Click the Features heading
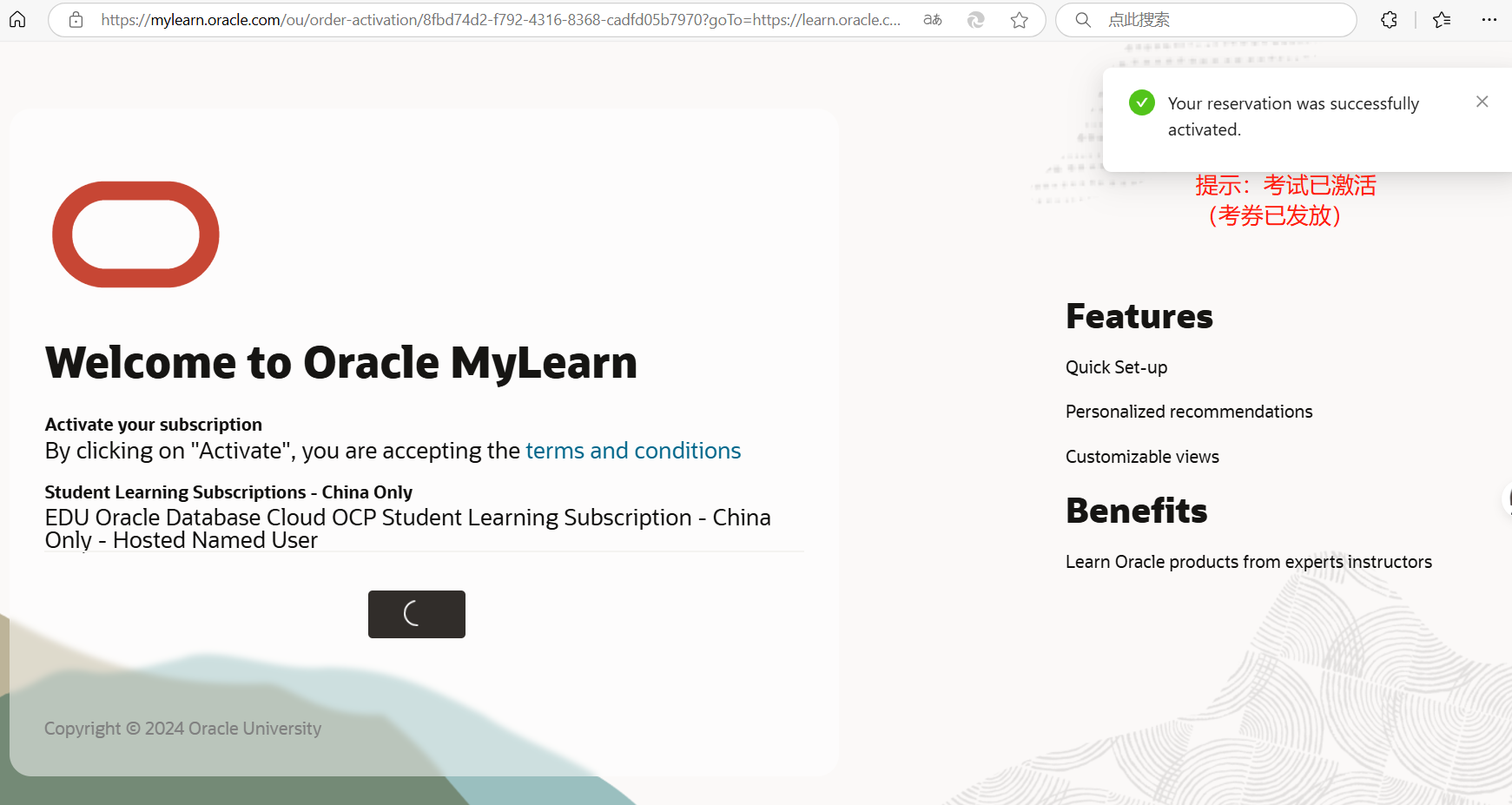 1139,316
